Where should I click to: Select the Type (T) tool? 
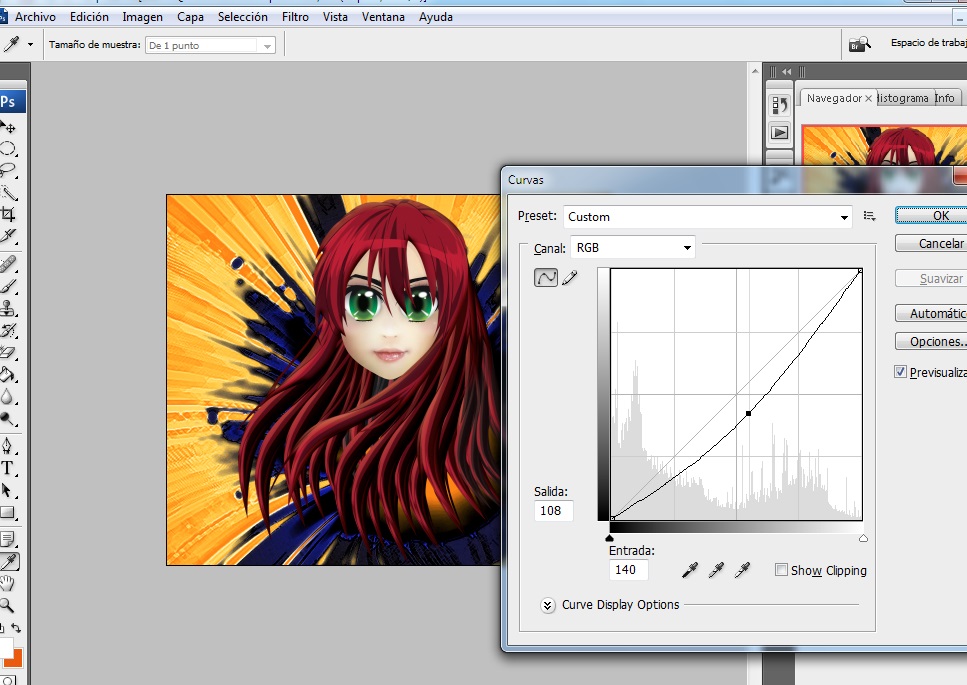point(8,468)
